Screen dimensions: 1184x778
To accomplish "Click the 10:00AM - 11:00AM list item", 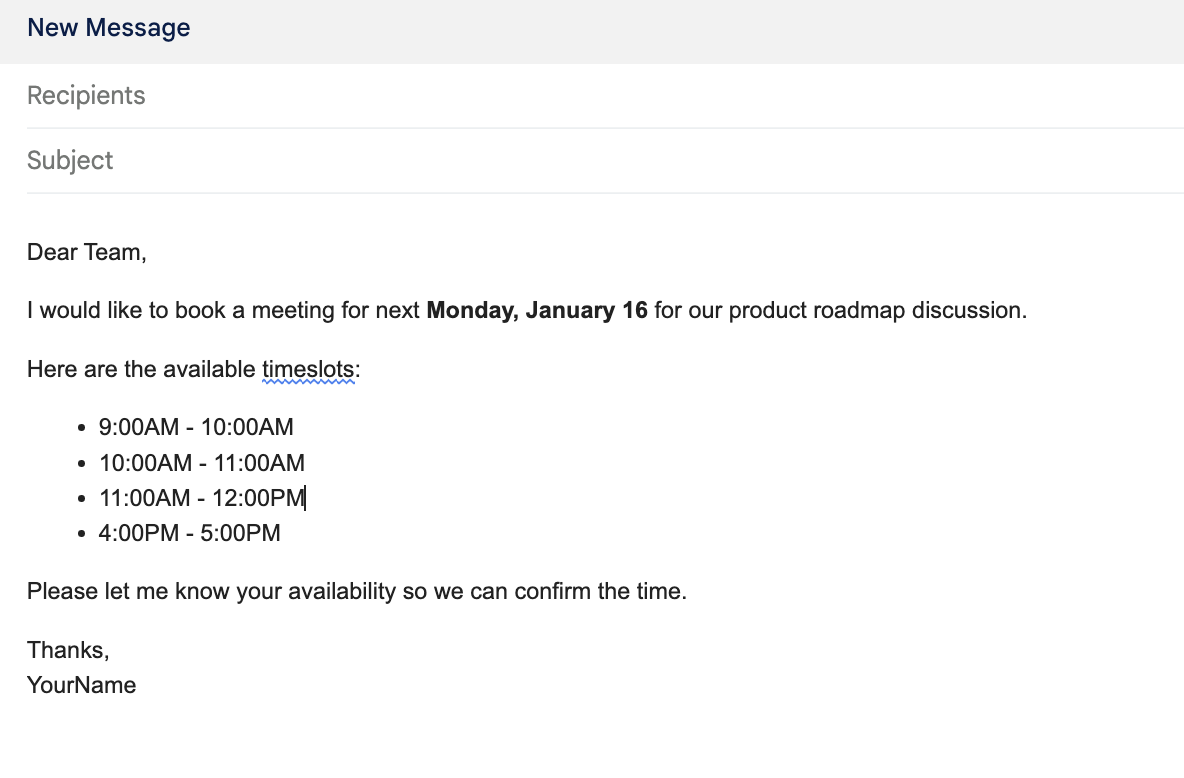I will [201, 463].
